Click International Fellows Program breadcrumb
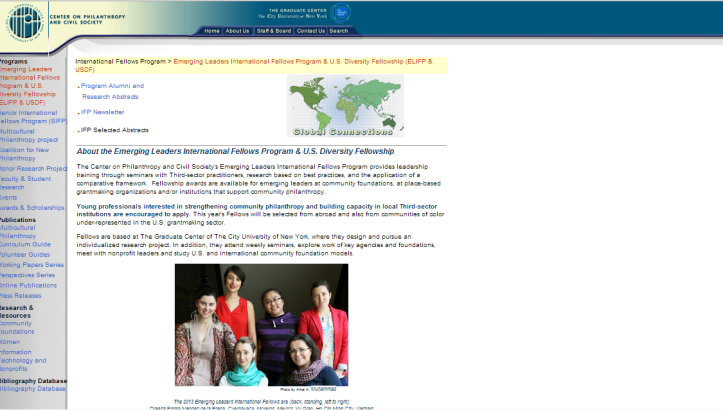The height and width of the screenshot is (410, 723). tap(120, 61)
